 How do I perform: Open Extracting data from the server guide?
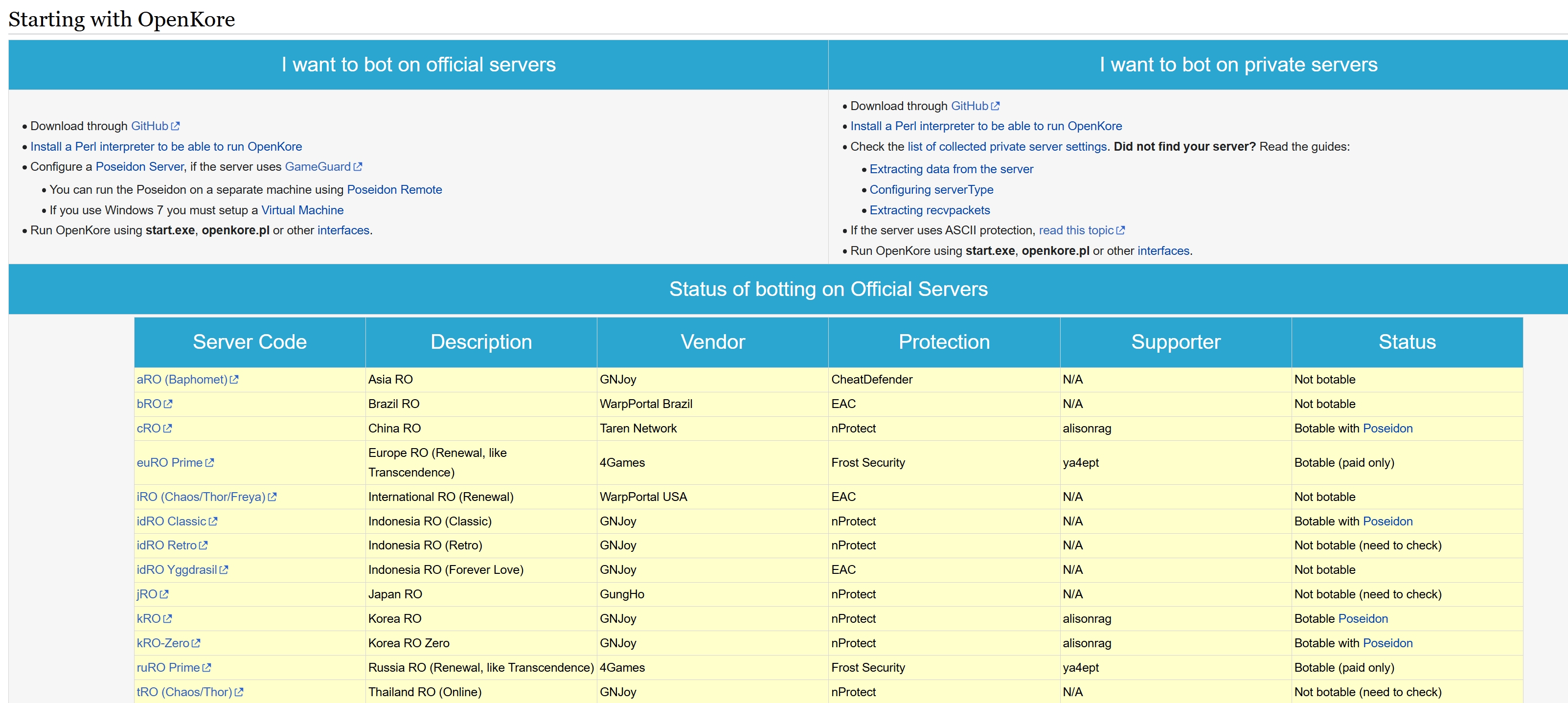951,169
